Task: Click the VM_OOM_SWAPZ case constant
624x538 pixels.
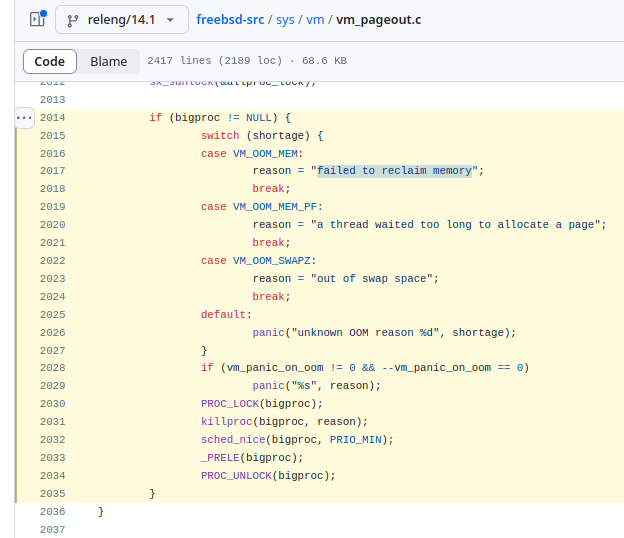Action: point(273,260)
